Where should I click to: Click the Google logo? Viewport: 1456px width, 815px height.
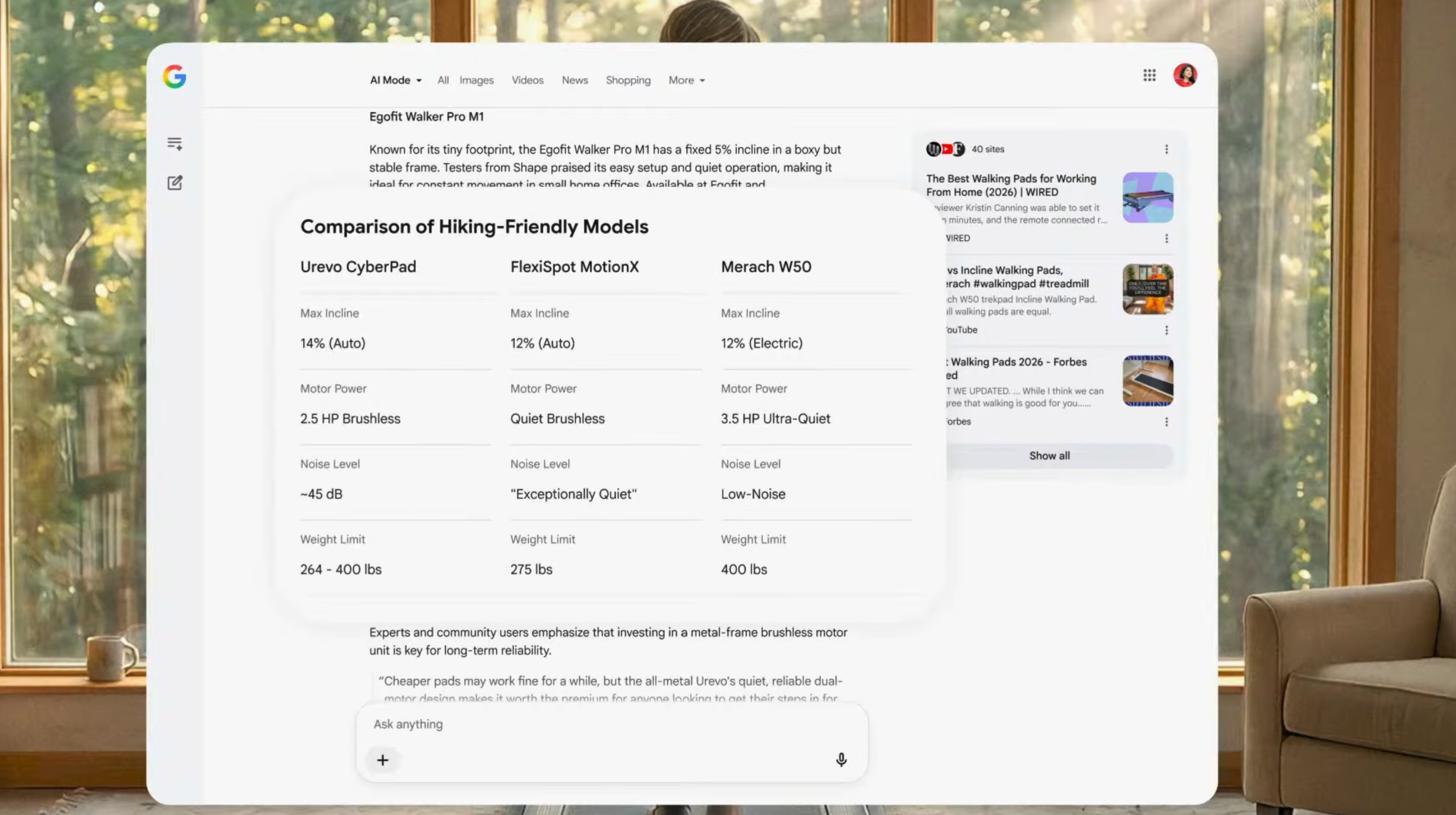click(175, 76)
